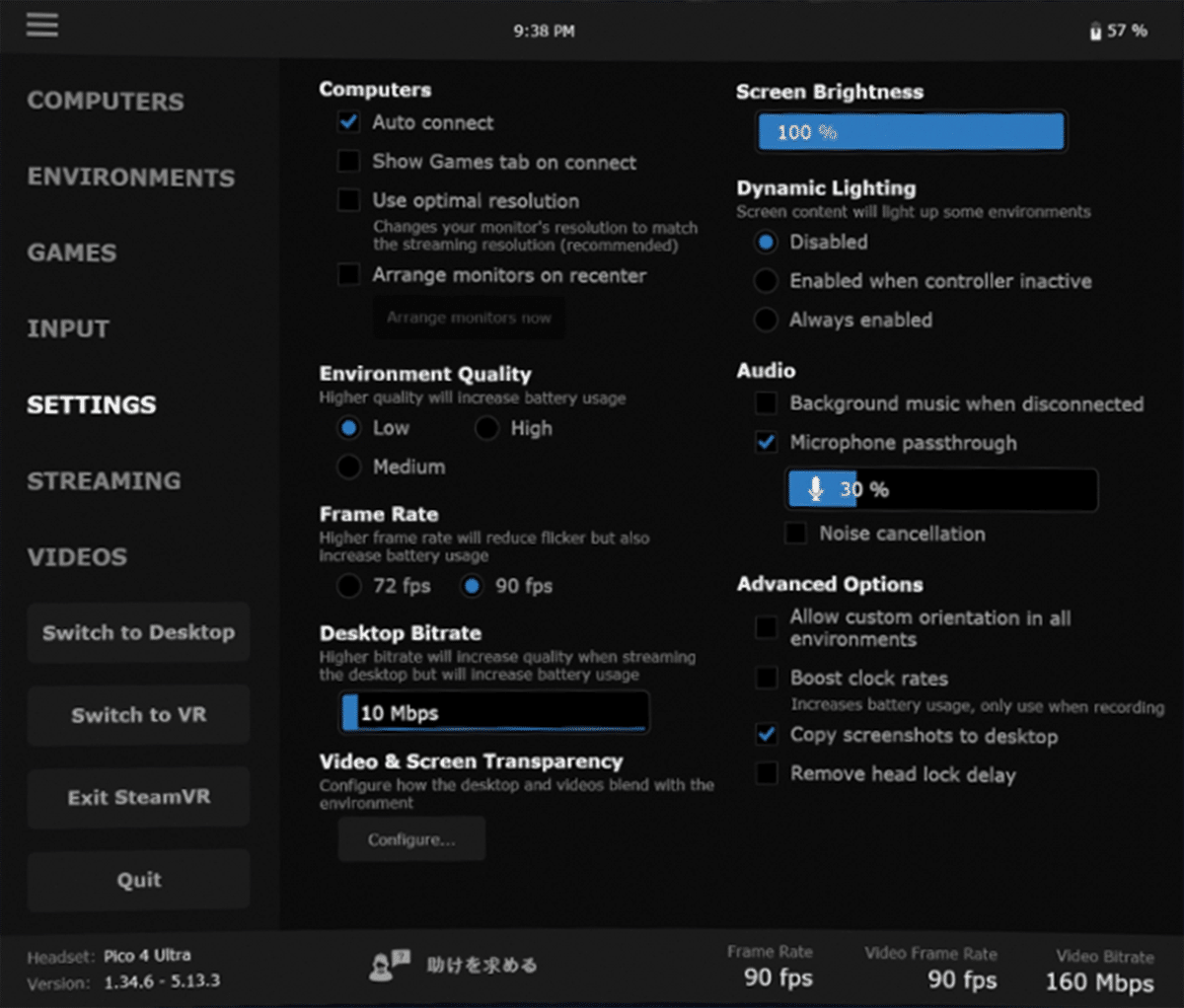
Task: Set Dynamic Lighting to Always enabled
Action: tap(766, 320)
